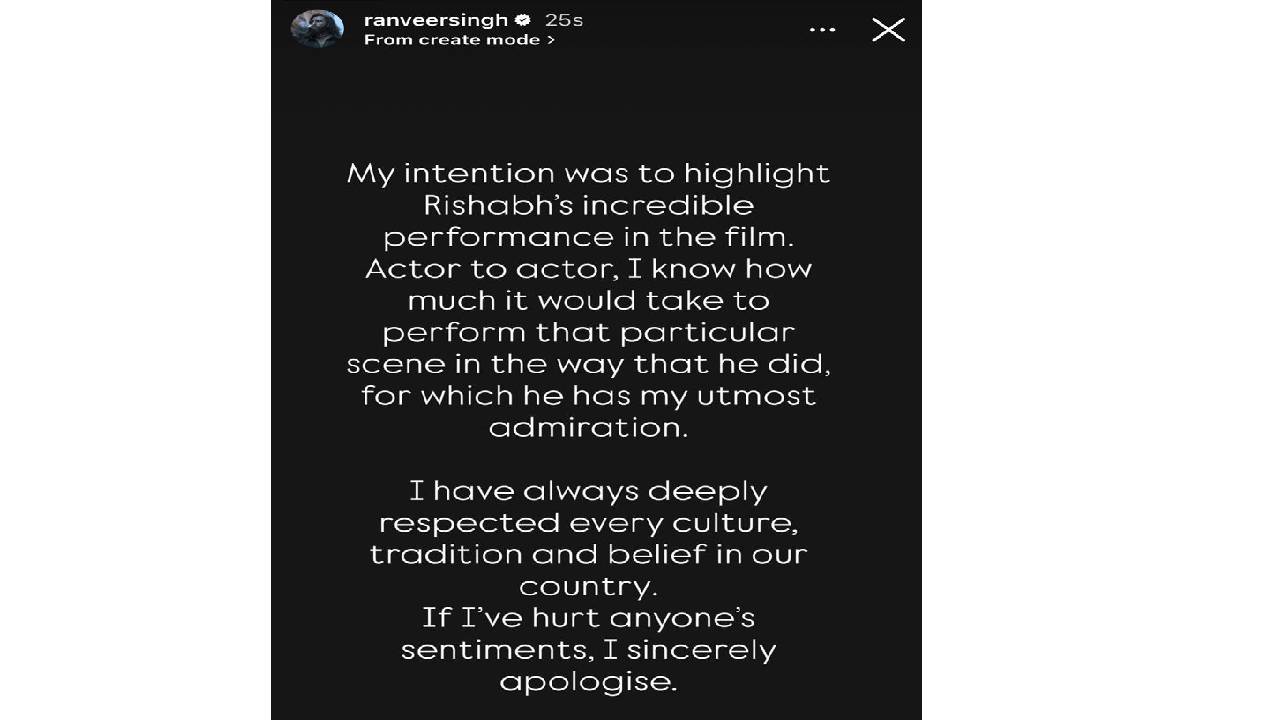
Task: Click the word "country." in the story
Action: [x=588, y=586]
